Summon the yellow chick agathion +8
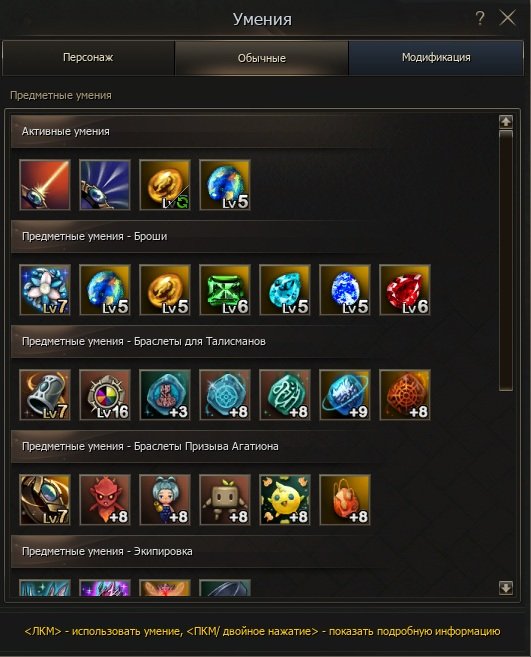 (x=285, y=500)
